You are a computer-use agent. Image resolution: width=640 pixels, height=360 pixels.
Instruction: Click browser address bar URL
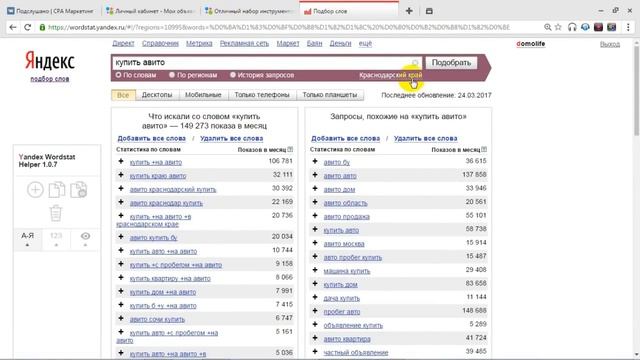279,27
